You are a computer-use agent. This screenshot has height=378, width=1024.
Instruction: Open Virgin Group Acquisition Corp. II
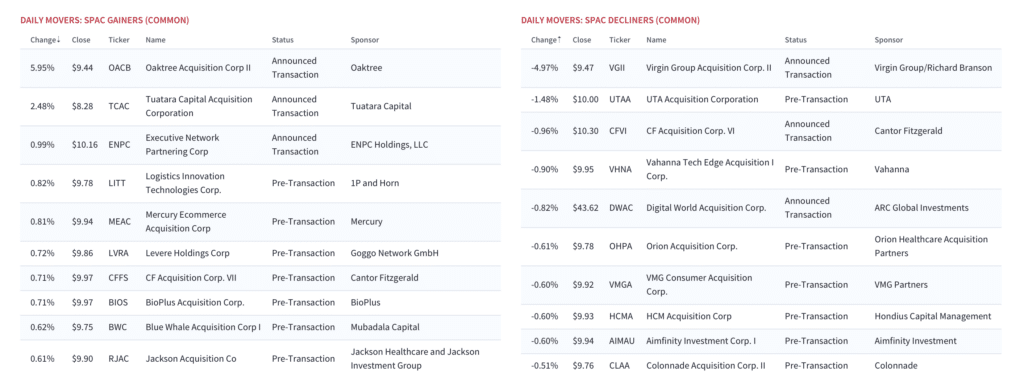pyautogui.click(x=761, y=68)
